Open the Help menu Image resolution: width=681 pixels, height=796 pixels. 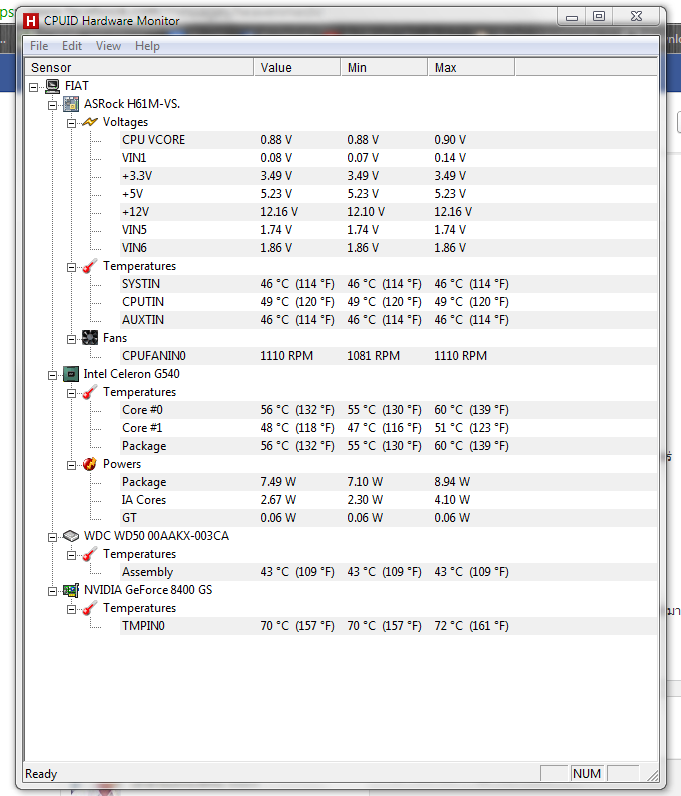tap(147, 46)
